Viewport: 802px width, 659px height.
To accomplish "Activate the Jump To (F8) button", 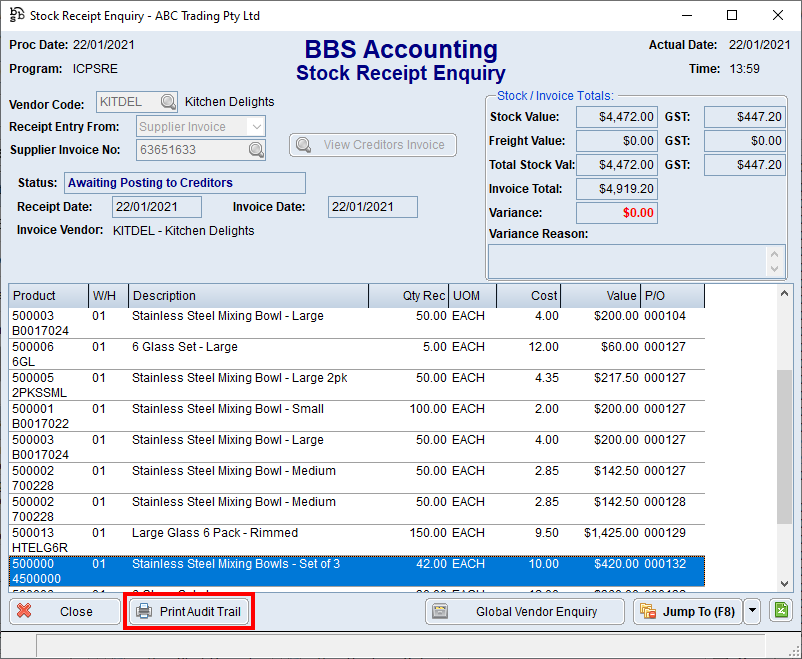I will pyautogui.click(x=690, y=611).
